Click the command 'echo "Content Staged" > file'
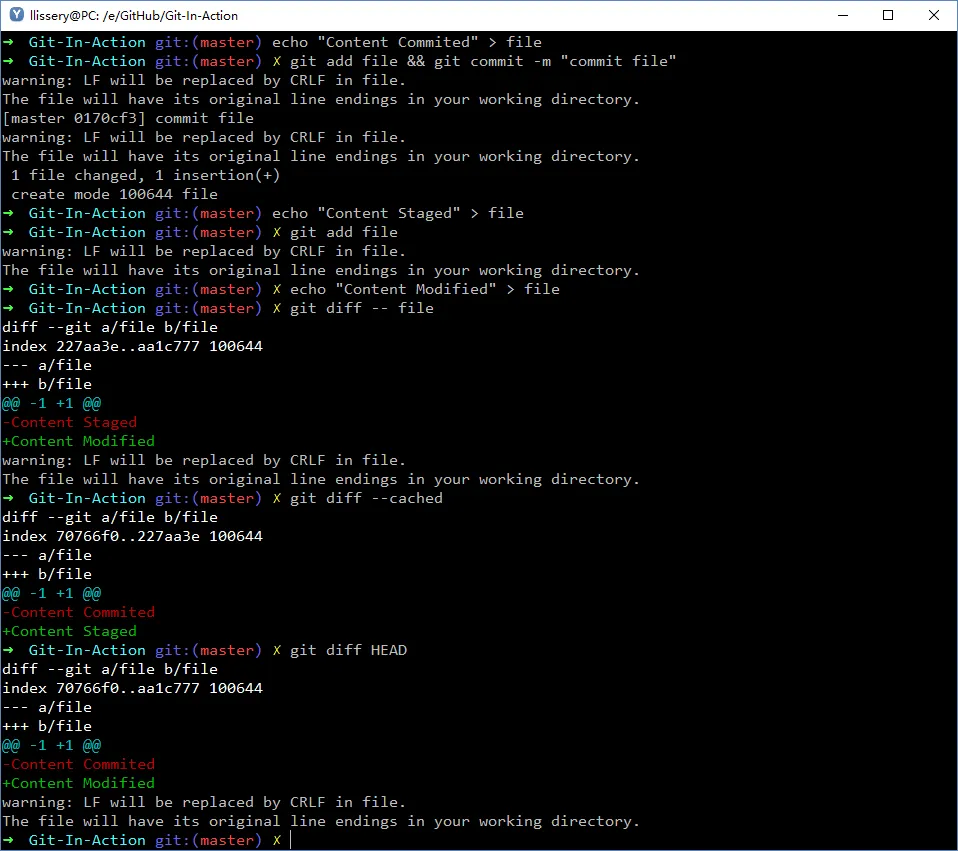Viewport: 958px width, 851px height. tap(398, 213)
